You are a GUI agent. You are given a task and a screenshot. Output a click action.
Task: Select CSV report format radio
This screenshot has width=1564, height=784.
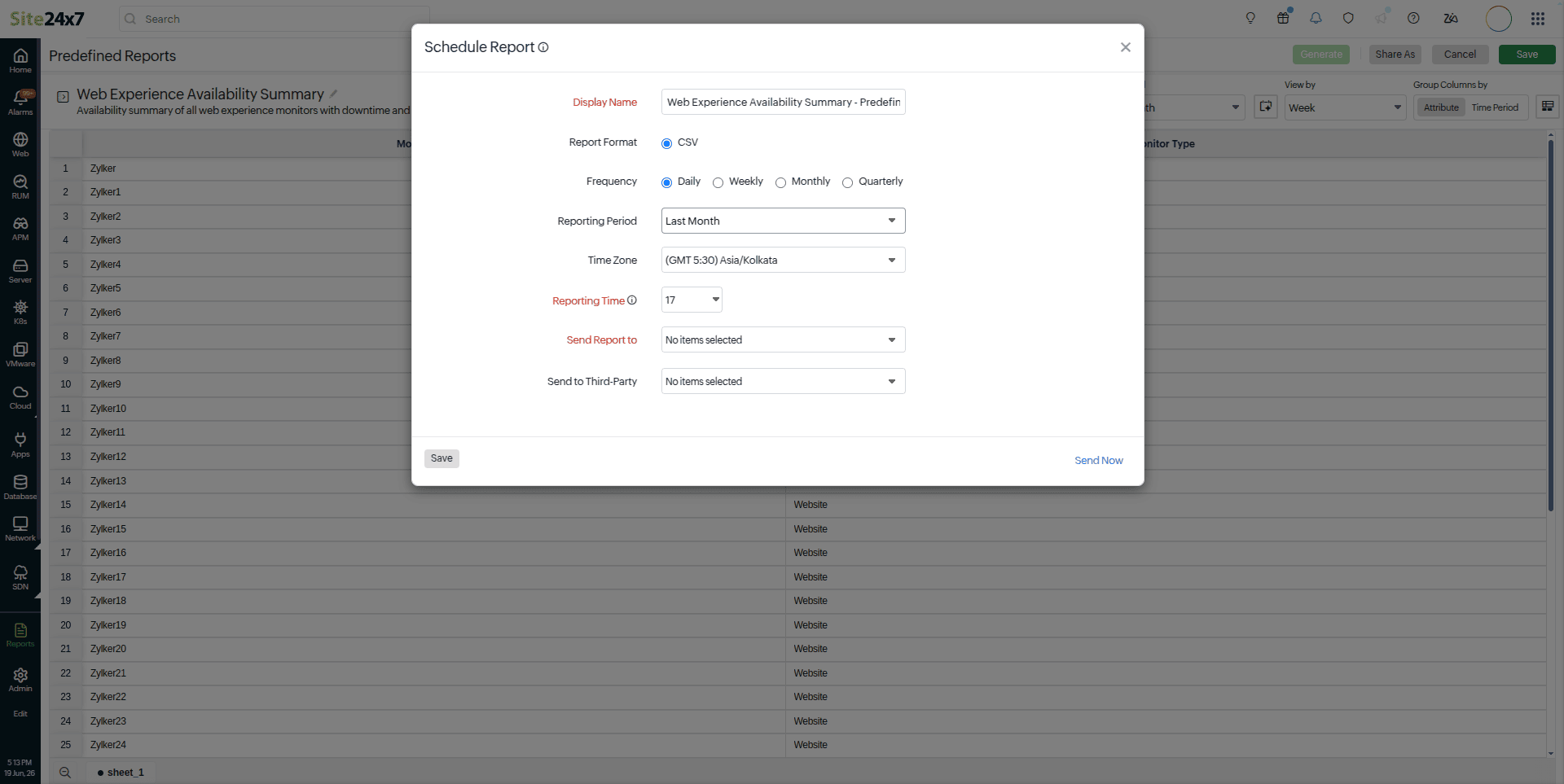666,143
